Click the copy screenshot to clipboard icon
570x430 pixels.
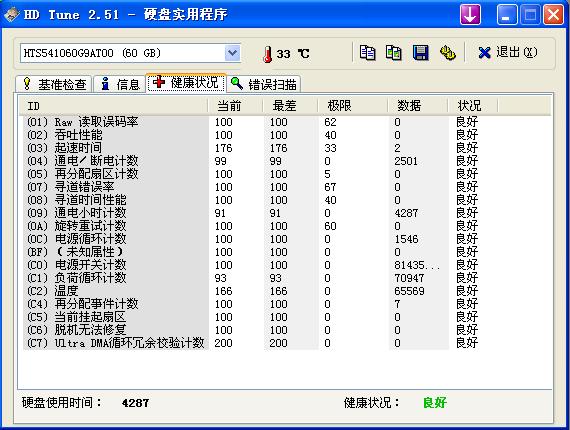click(394, 53)
